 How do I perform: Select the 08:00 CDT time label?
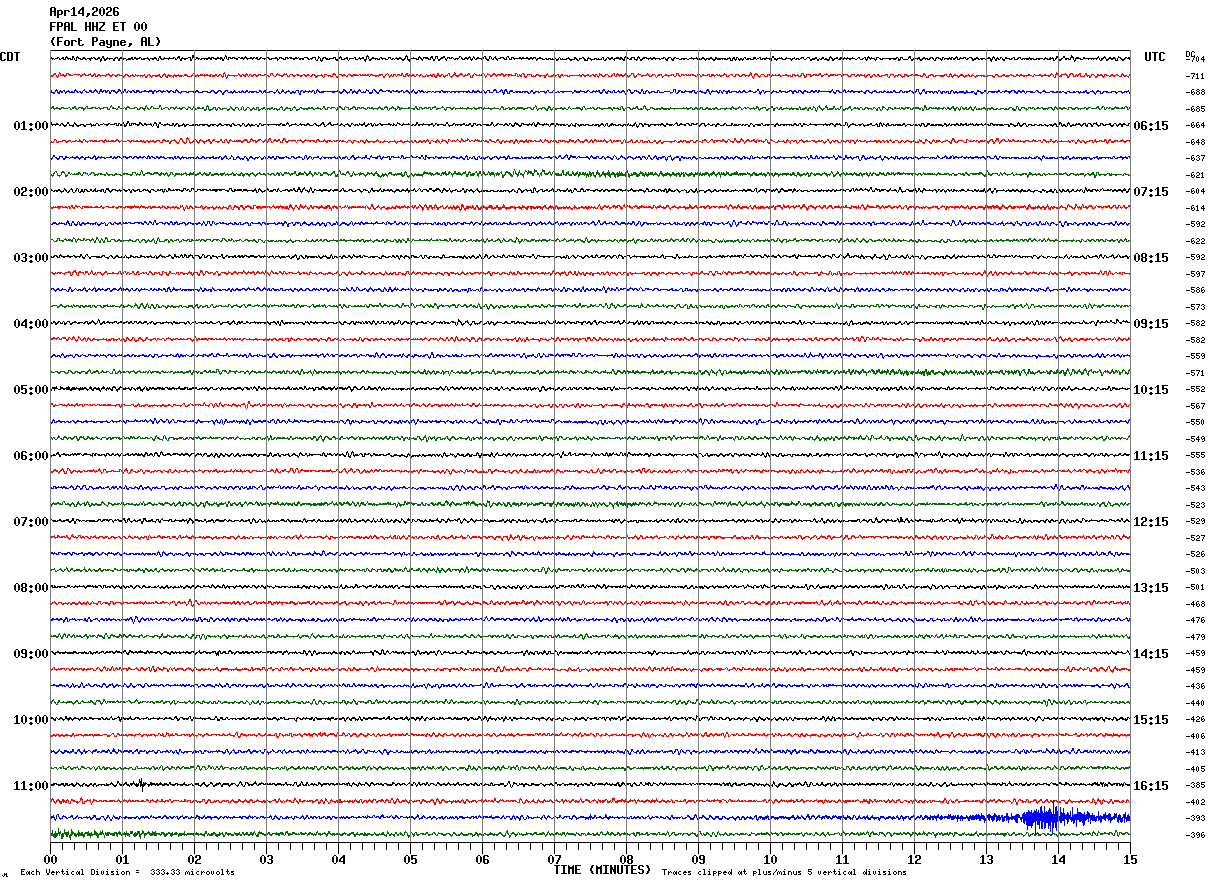coord(30,588)
